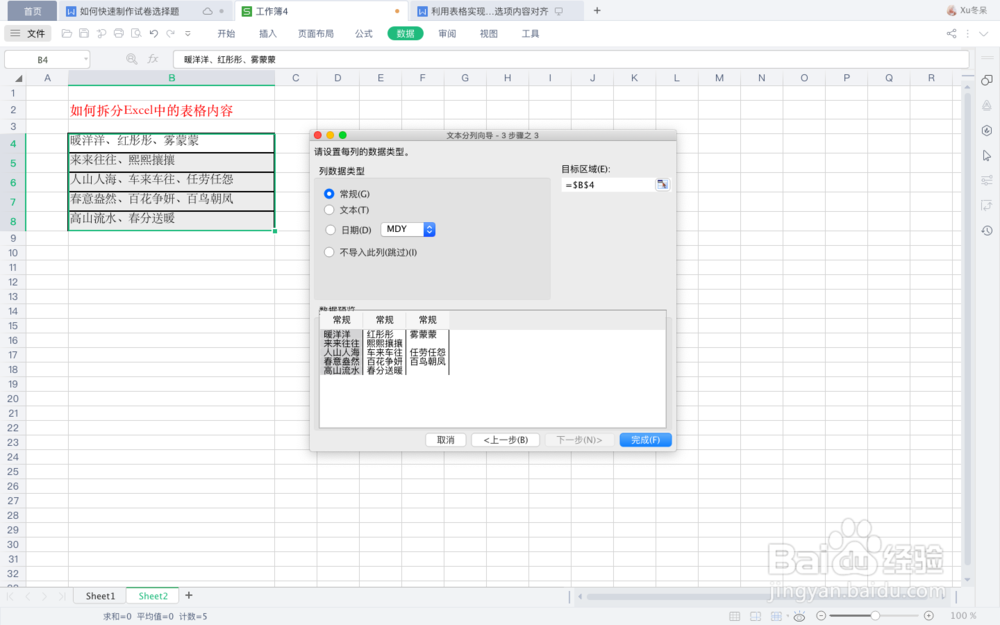
Task: Click the 完成(F) button to finish
Action: 646,439
